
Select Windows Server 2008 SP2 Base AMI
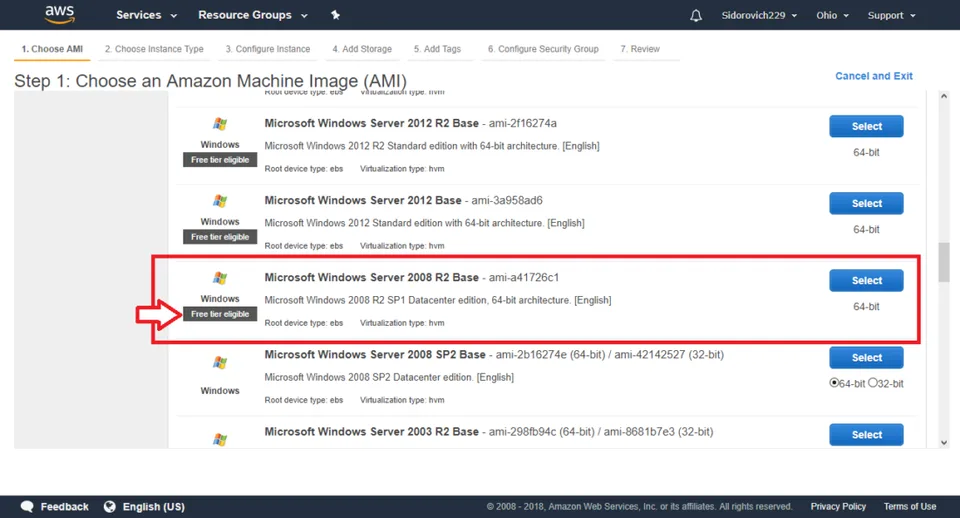click(866, 358)
